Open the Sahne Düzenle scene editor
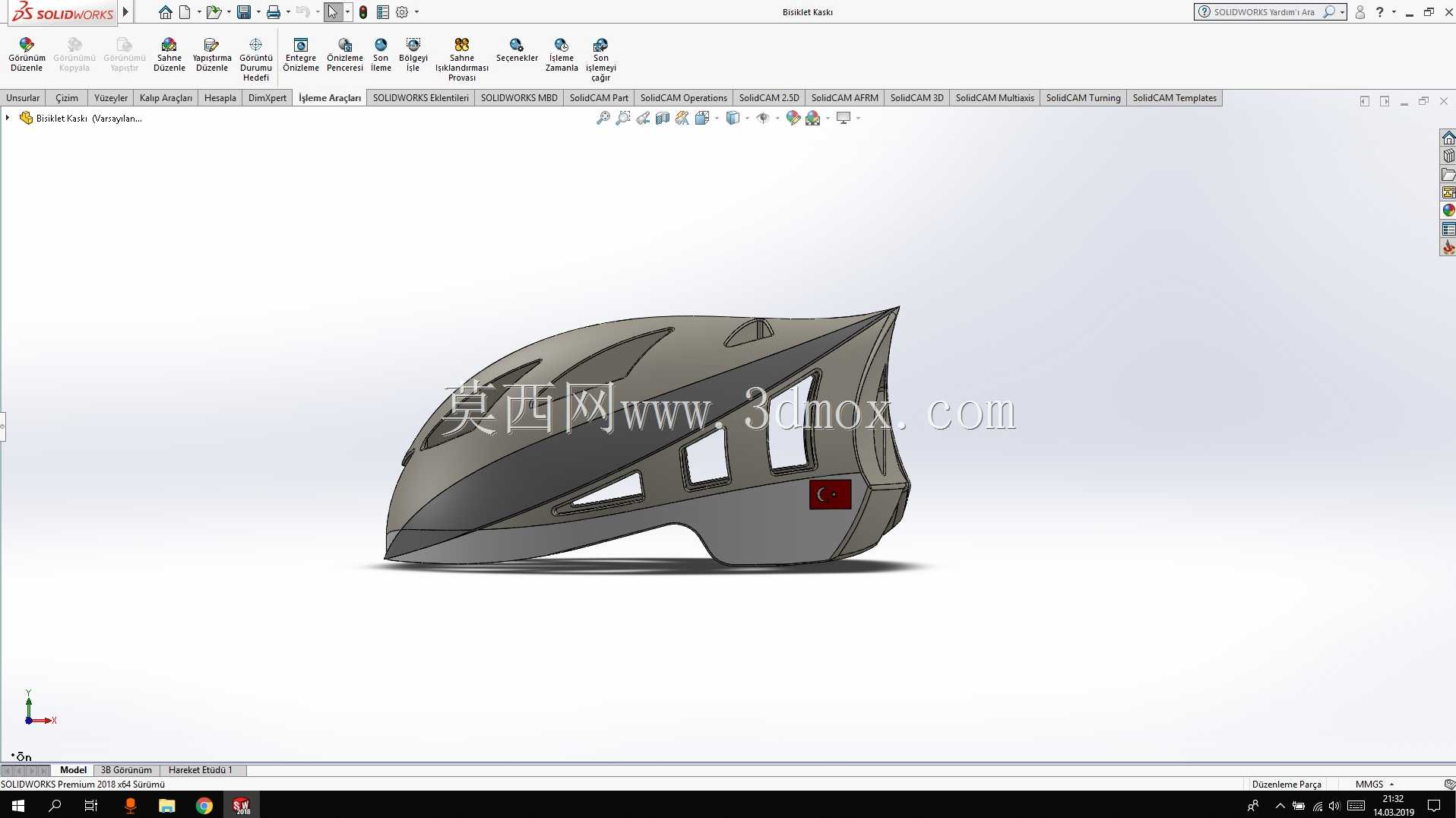This screenshot has width=1456, height=818. tap(169, 55)
